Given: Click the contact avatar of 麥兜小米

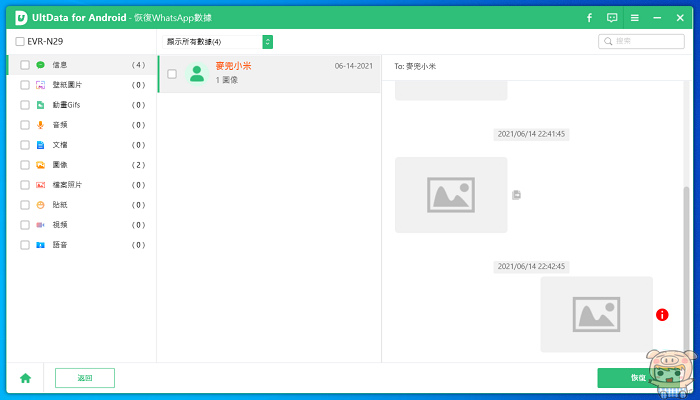Looking at the screenshot, I should coord(197,74).
